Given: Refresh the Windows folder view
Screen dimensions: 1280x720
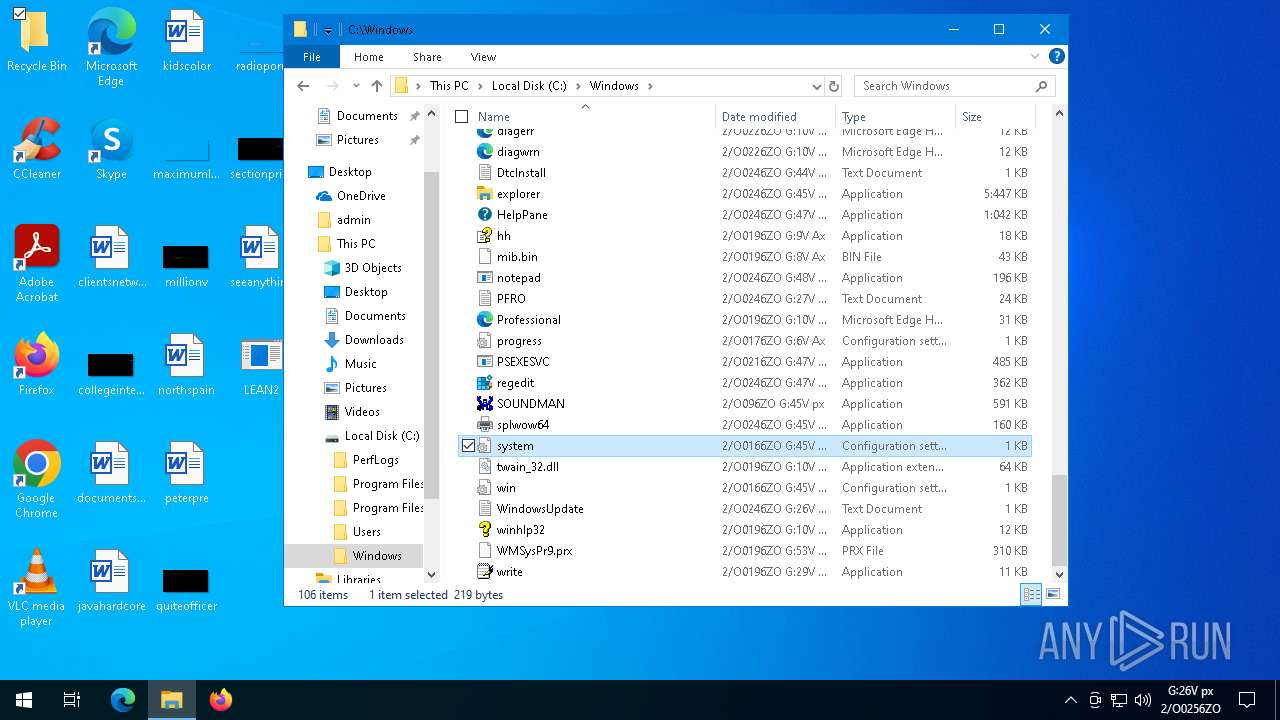Looking at the screenshot, I should pyautogui.click(x=834, y=86).
